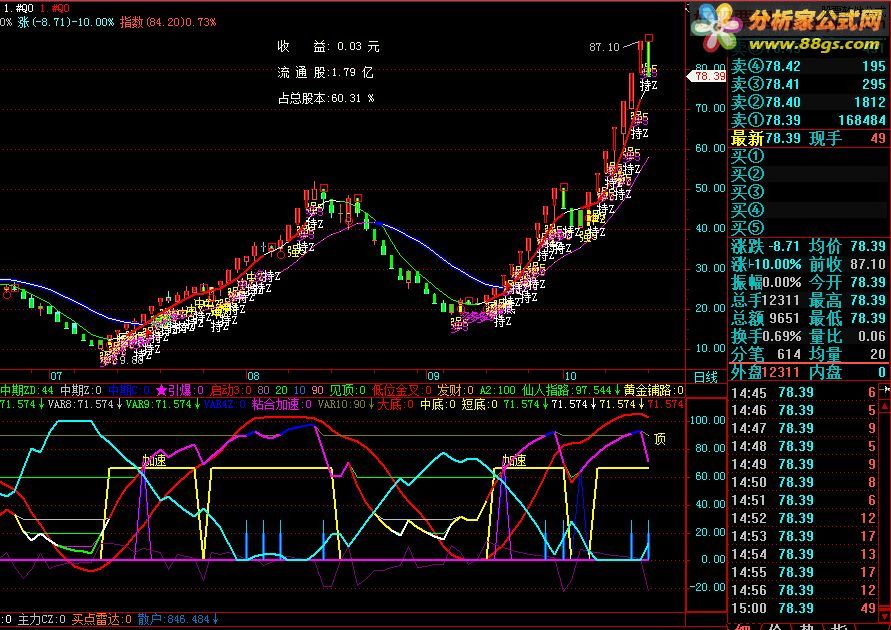The image size is (891, 630).
Task: Click the 仙人指路:97.544 indicator label
Action: (570, 390)
